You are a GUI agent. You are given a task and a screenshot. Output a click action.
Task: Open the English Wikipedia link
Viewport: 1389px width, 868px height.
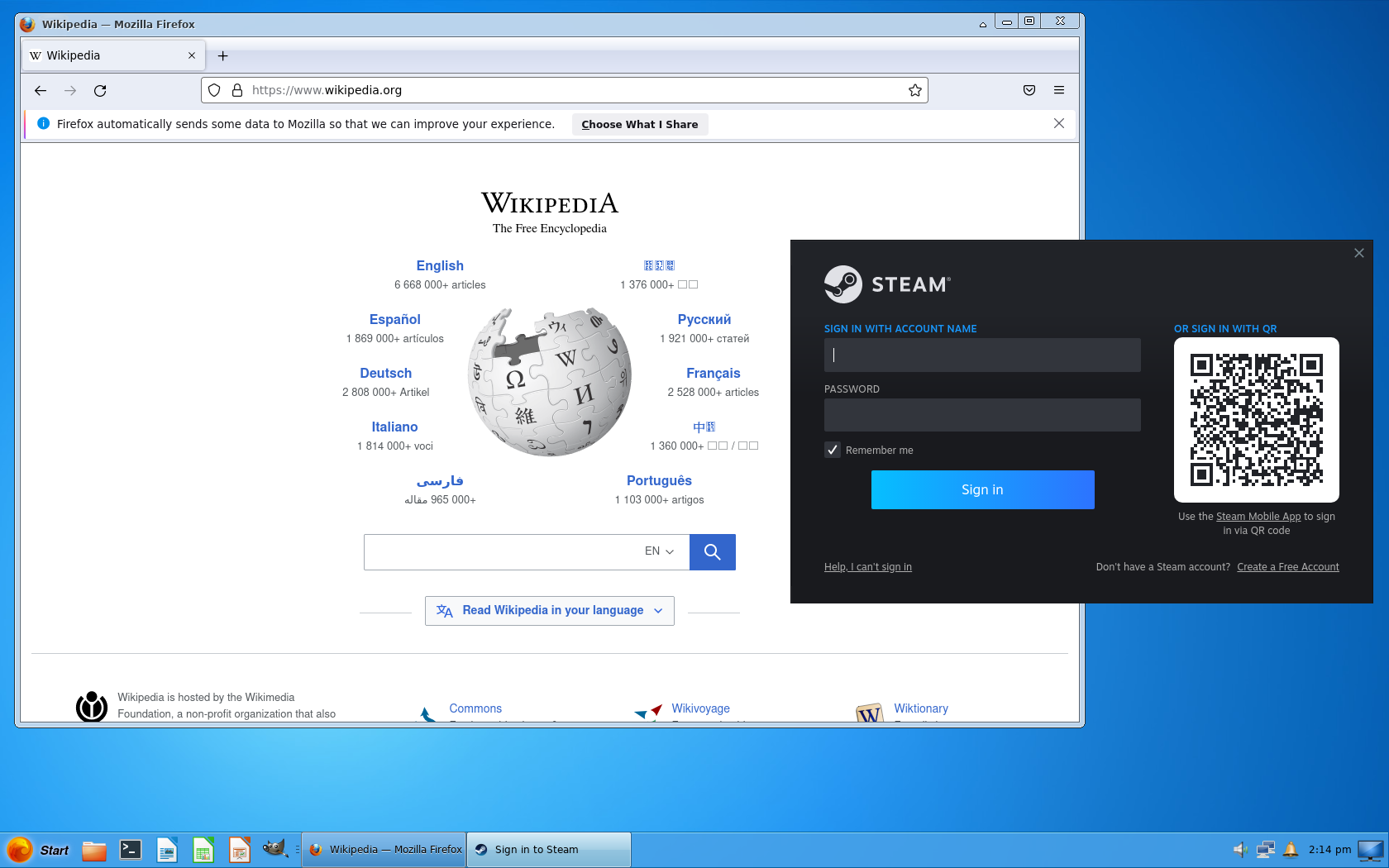point(440,266)
